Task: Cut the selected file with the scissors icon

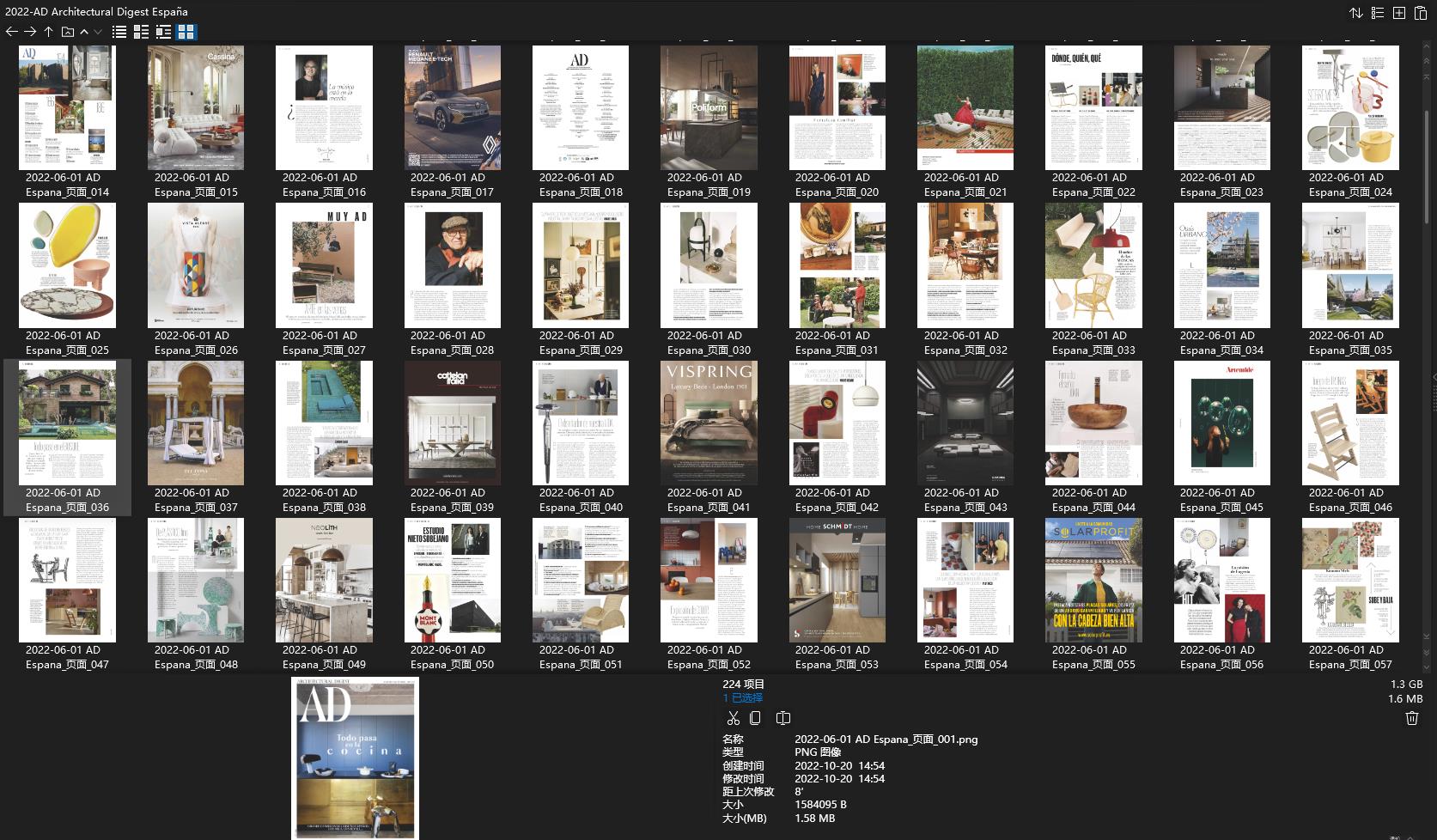Action: coord(734,717)
